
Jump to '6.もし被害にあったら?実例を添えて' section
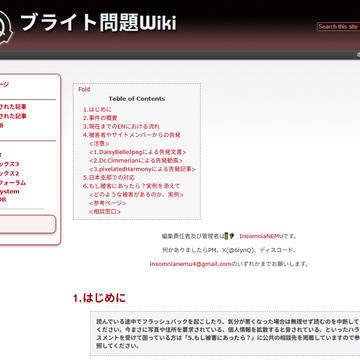(131, 186)
